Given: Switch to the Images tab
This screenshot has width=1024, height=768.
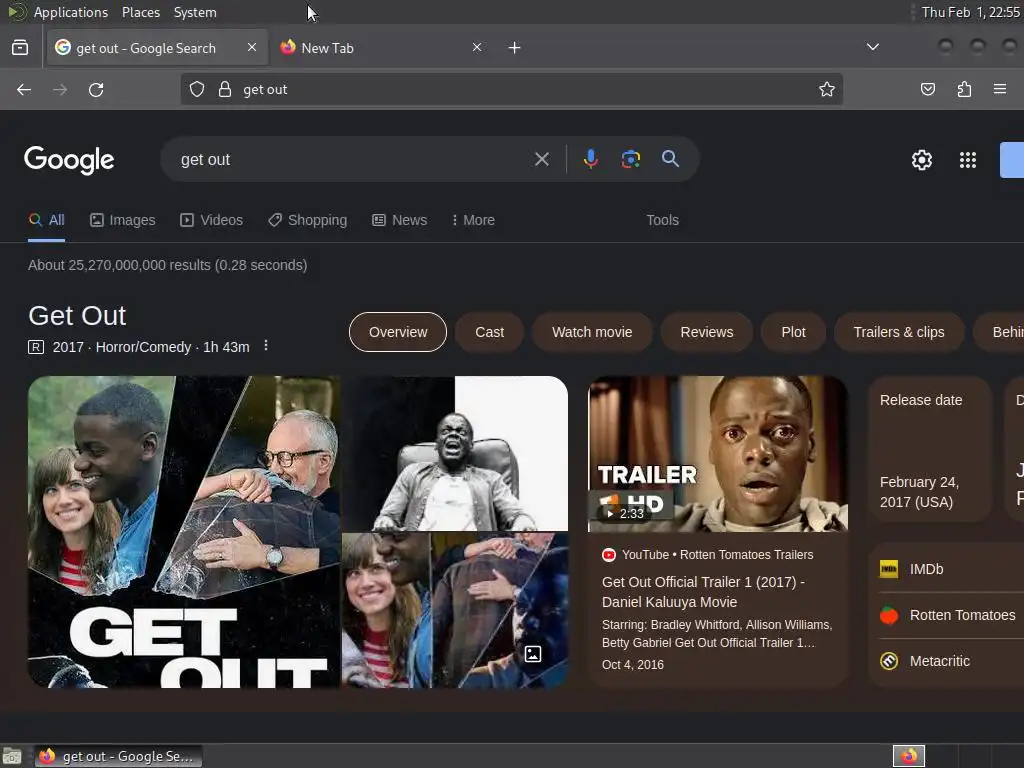Looking at the screenshot, I should coord(123,220).
